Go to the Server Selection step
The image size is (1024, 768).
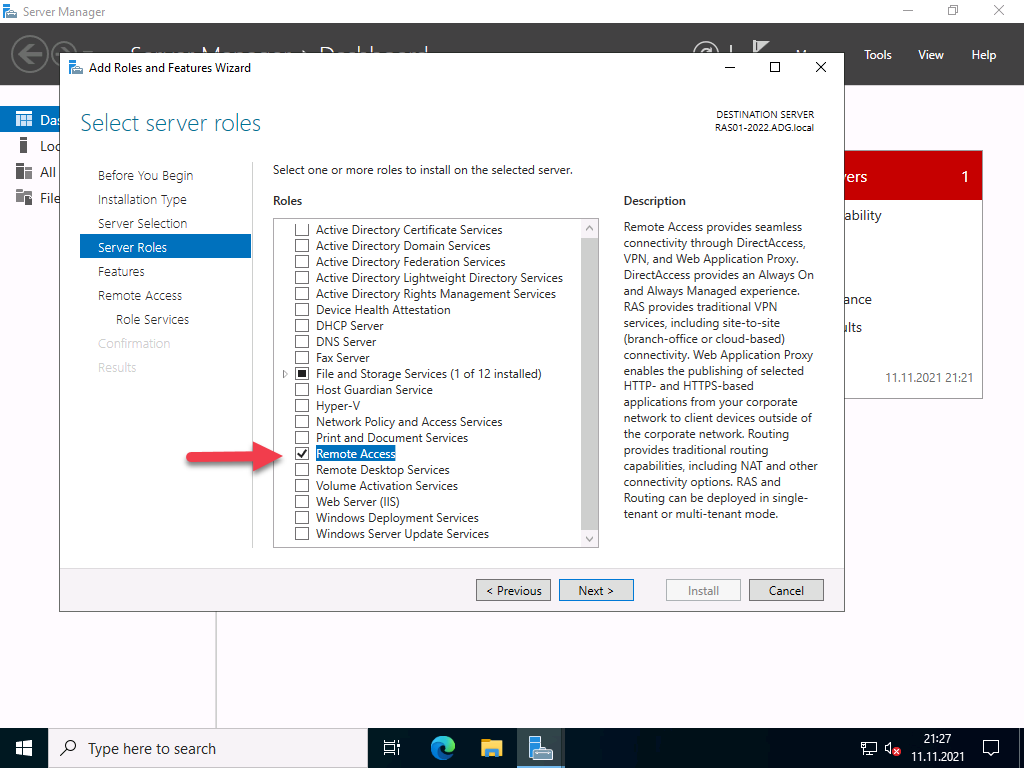click(x=142, y=223)
